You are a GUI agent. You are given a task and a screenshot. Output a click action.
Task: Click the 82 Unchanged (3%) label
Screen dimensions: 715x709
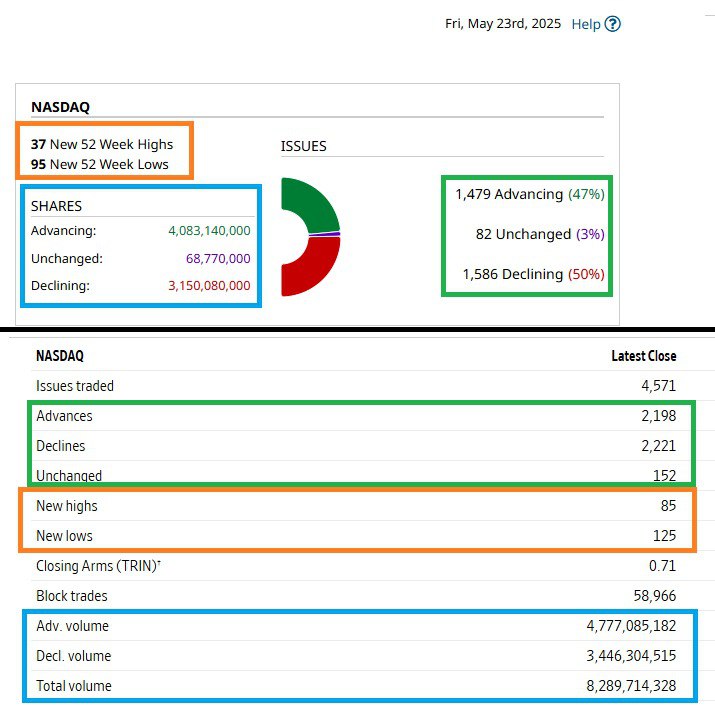point(540,234)
